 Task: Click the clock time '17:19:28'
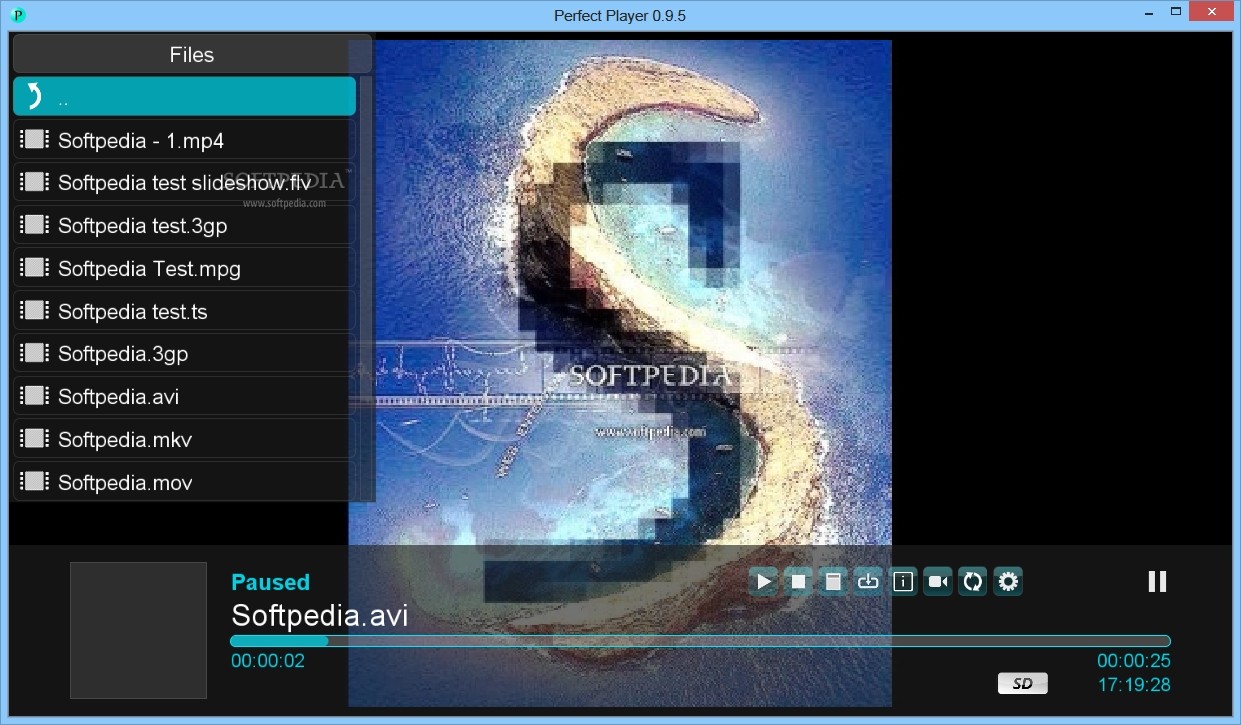coord(1134,685)
